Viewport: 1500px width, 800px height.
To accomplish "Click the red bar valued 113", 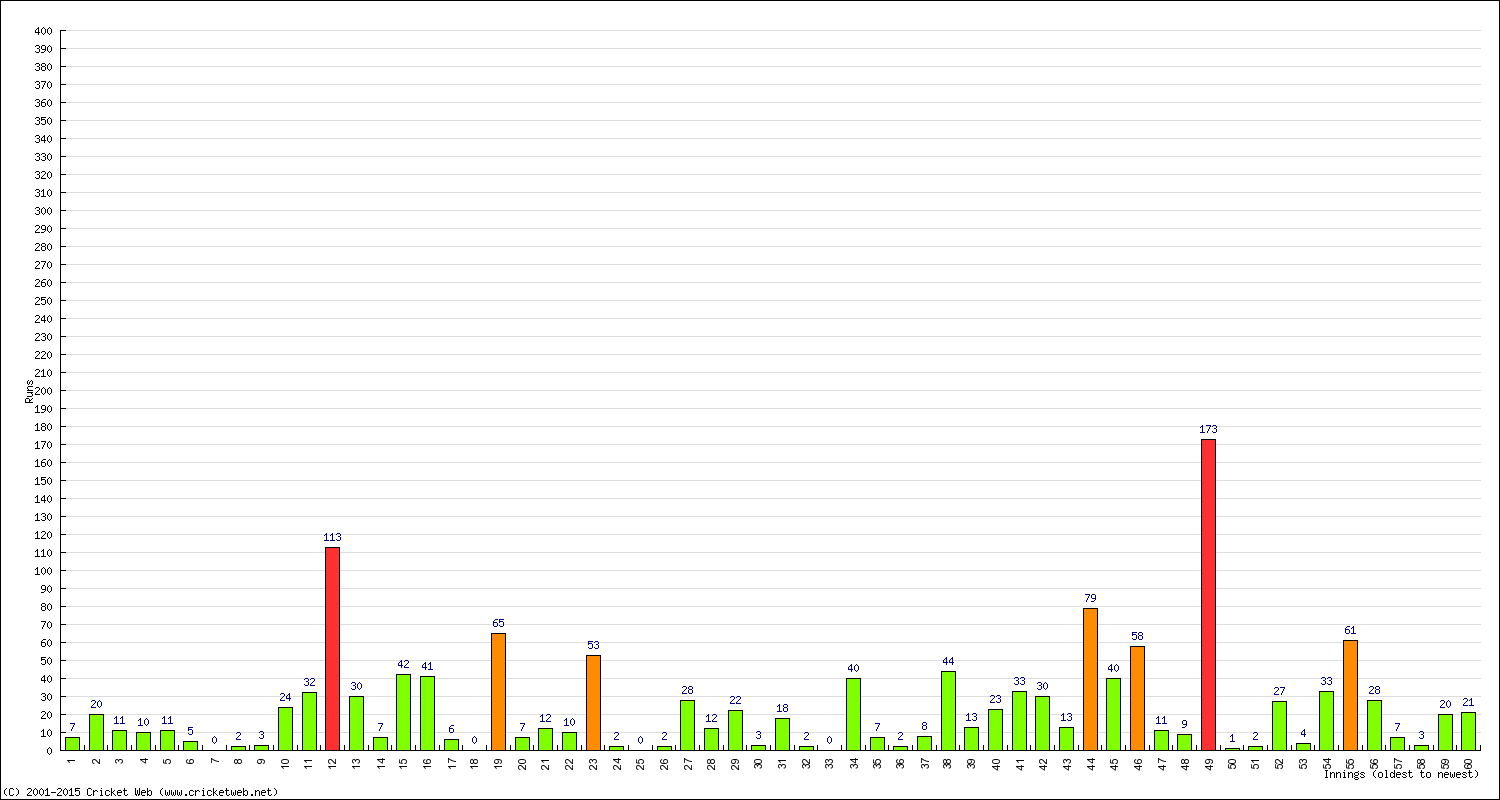I will pos(332,648).
